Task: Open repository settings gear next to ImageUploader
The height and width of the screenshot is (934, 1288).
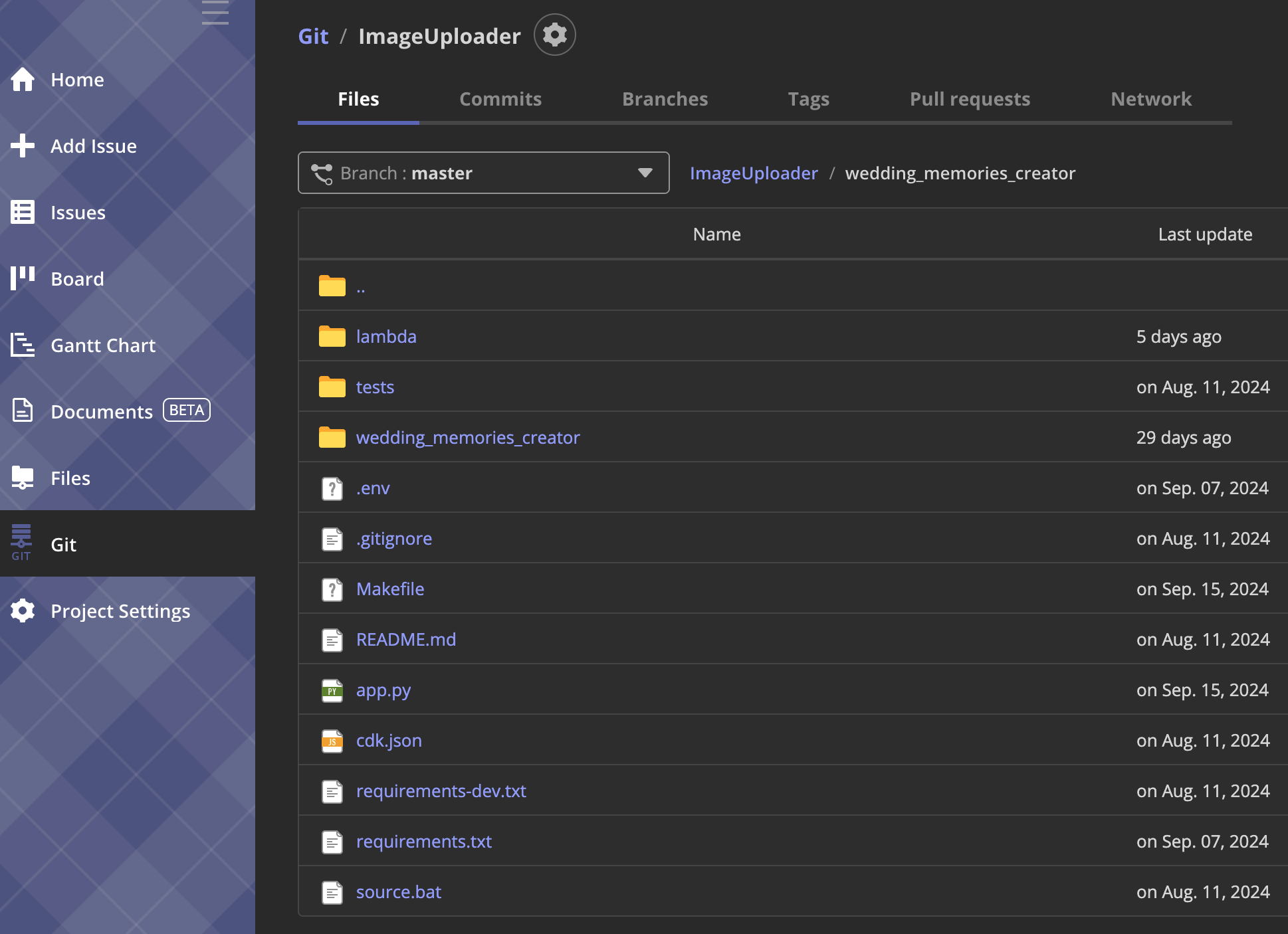Action: point(555,35)
